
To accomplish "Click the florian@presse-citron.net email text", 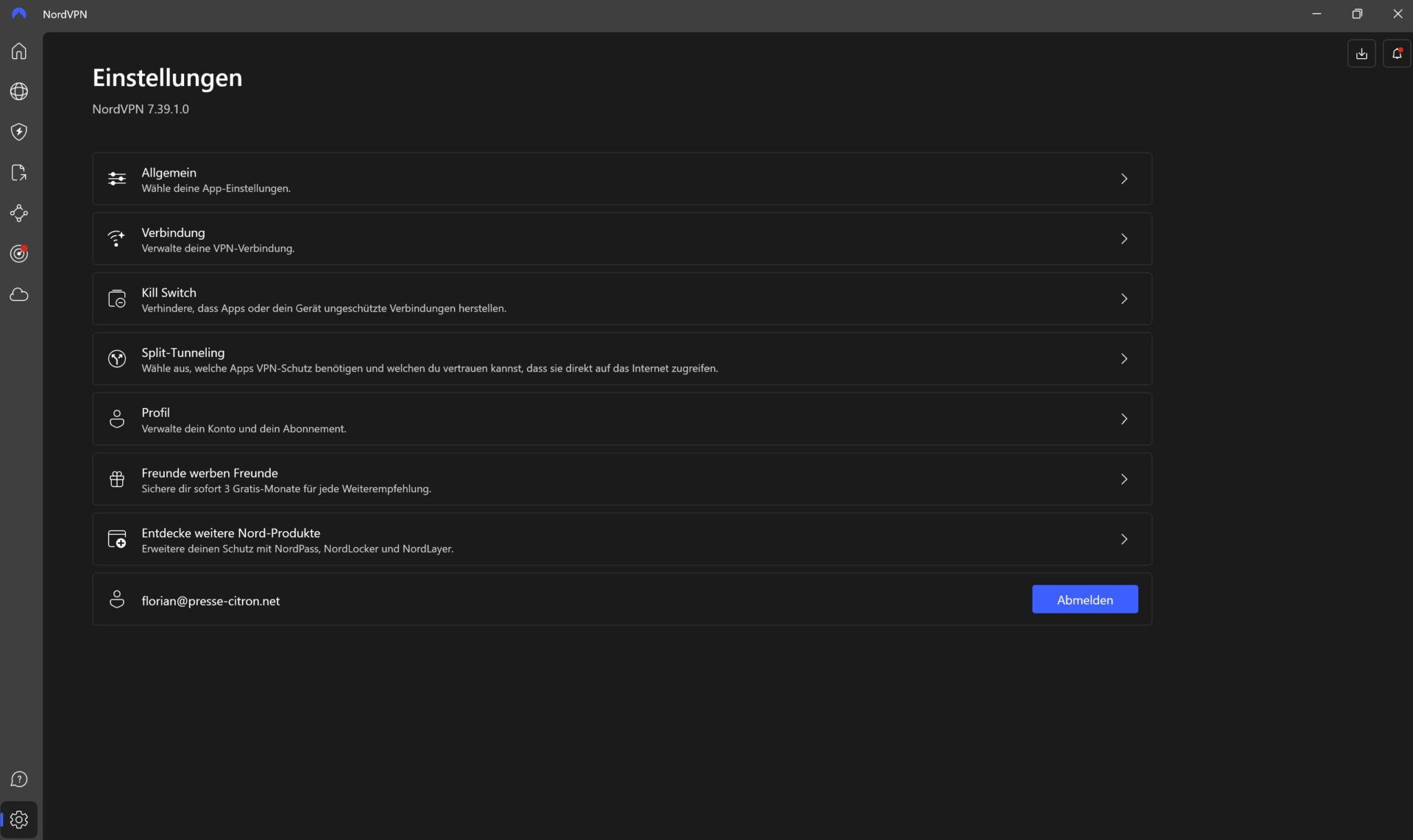I will [x=210, y=600].
